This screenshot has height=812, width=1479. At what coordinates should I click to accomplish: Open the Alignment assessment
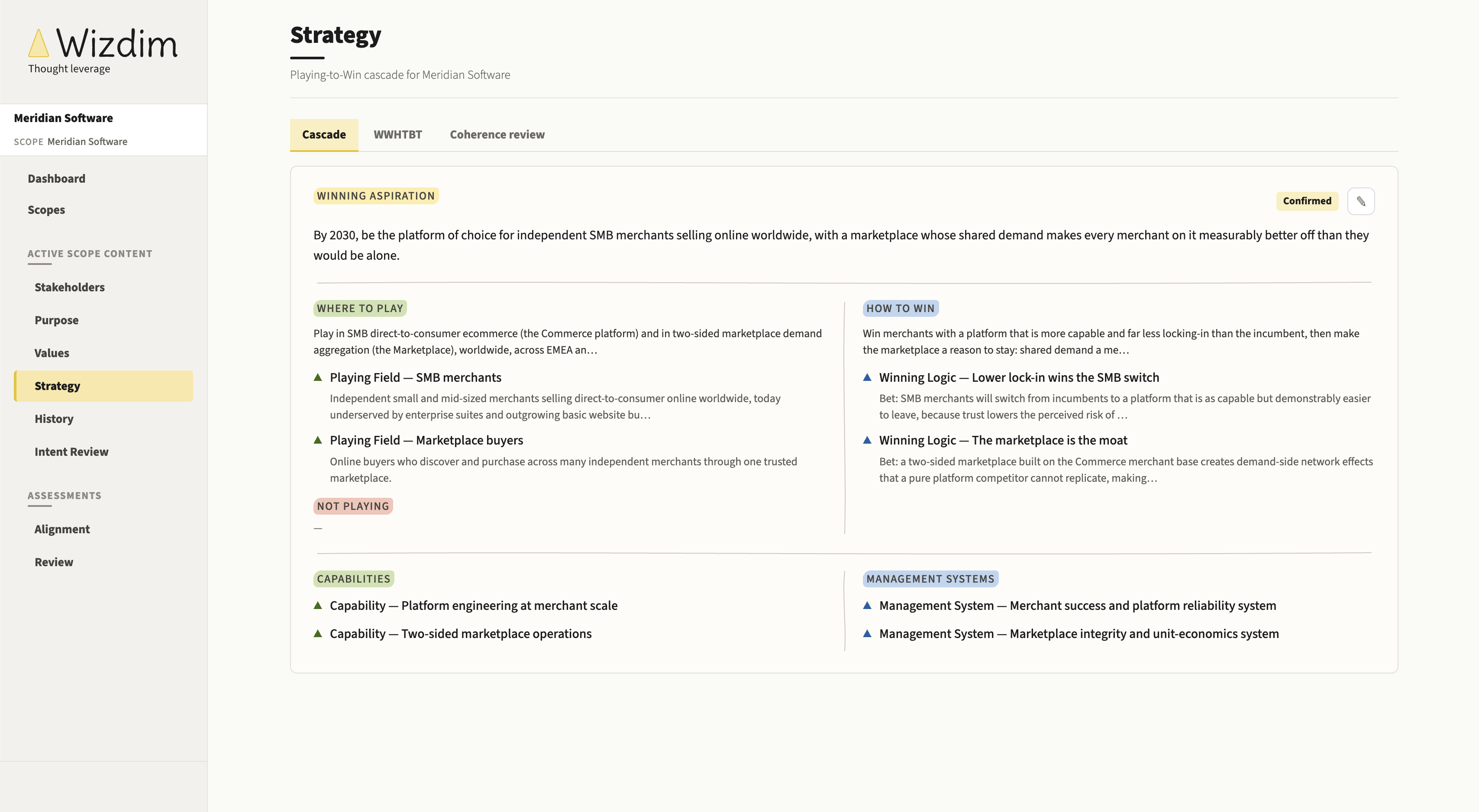[62, 529]
